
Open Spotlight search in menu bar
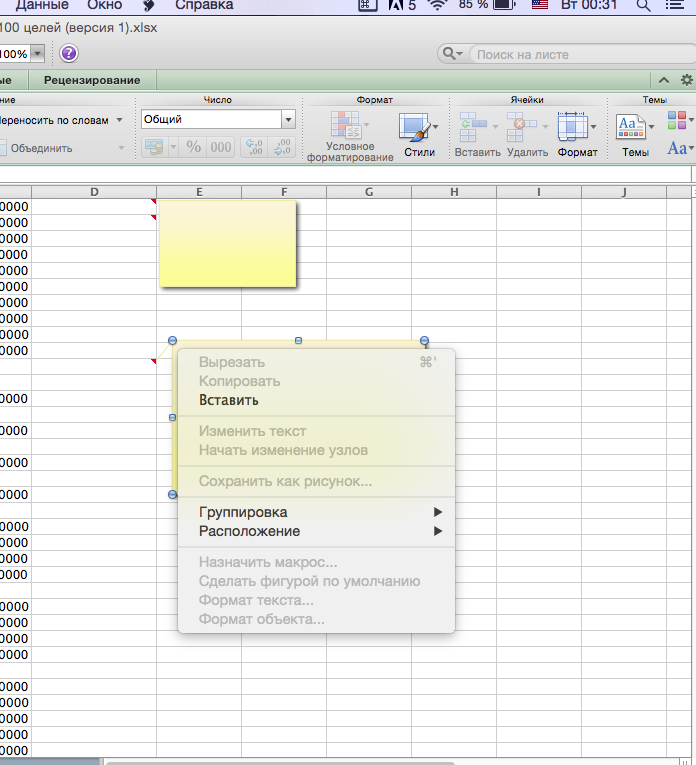pyautogui.click(x=643, y=5)
